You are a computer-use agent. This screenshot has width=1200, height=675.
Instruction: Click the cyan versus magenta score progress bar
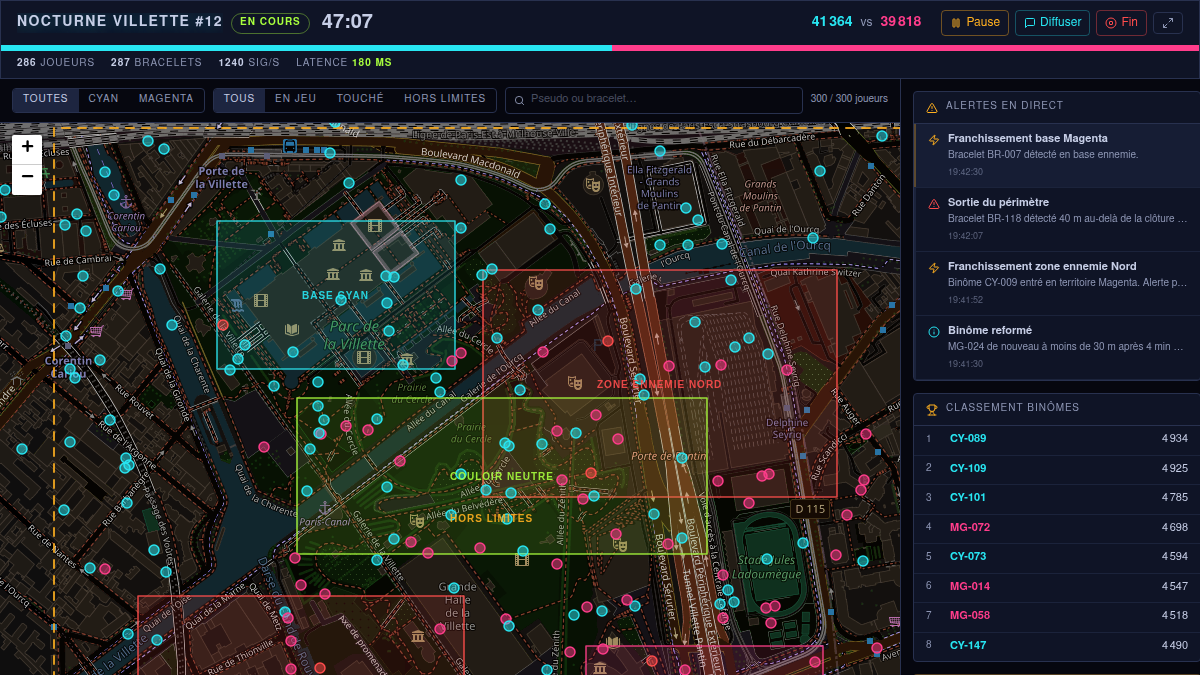[x=600, y=47]
